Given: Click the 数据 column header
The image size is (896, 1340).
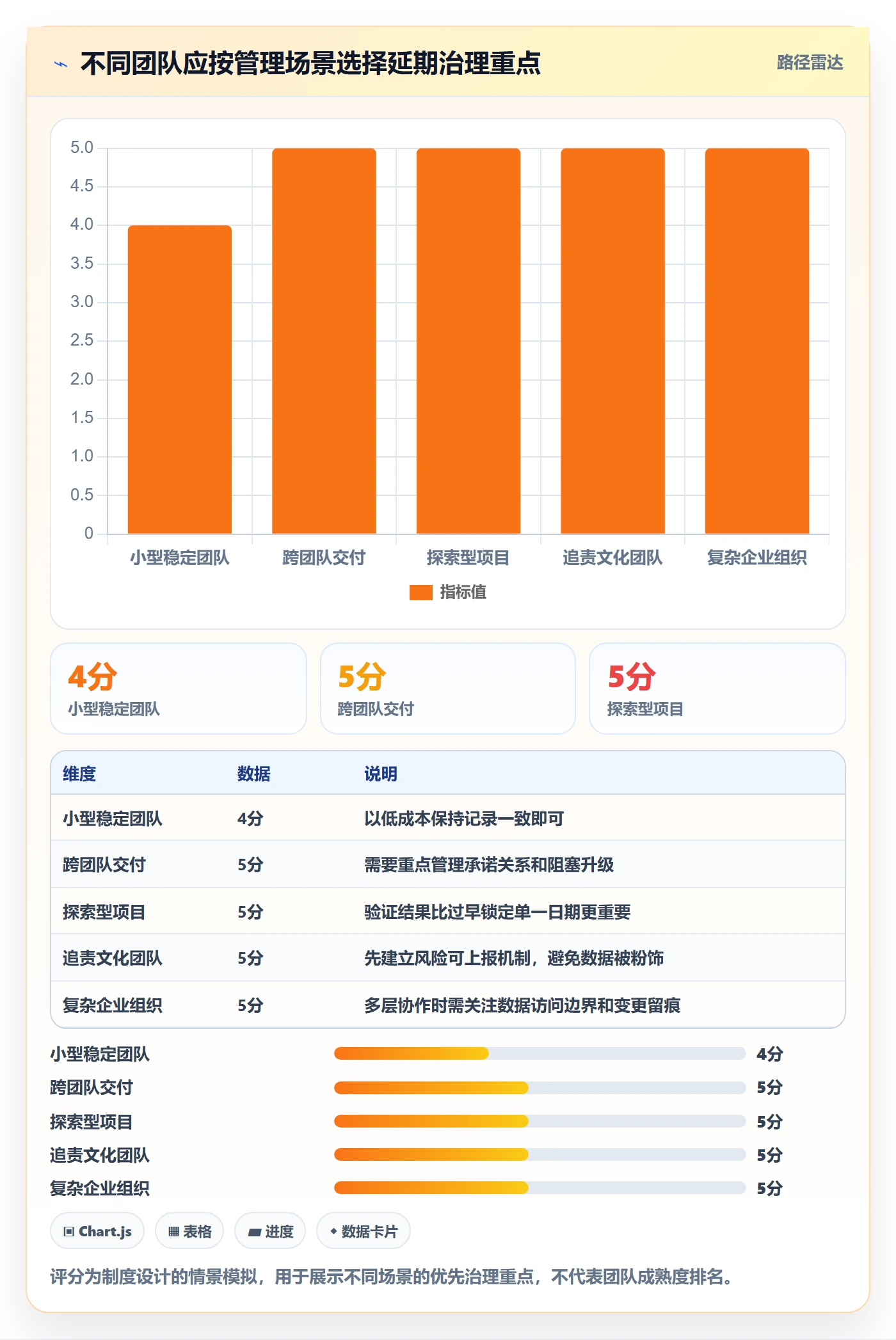Looking at the screenshot, I should click(254, 774).
